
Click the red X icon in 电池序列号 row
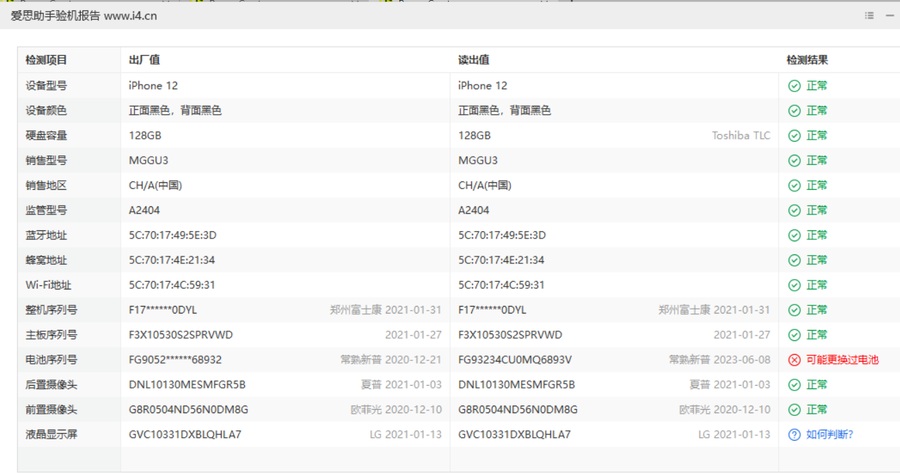point(794,360)
